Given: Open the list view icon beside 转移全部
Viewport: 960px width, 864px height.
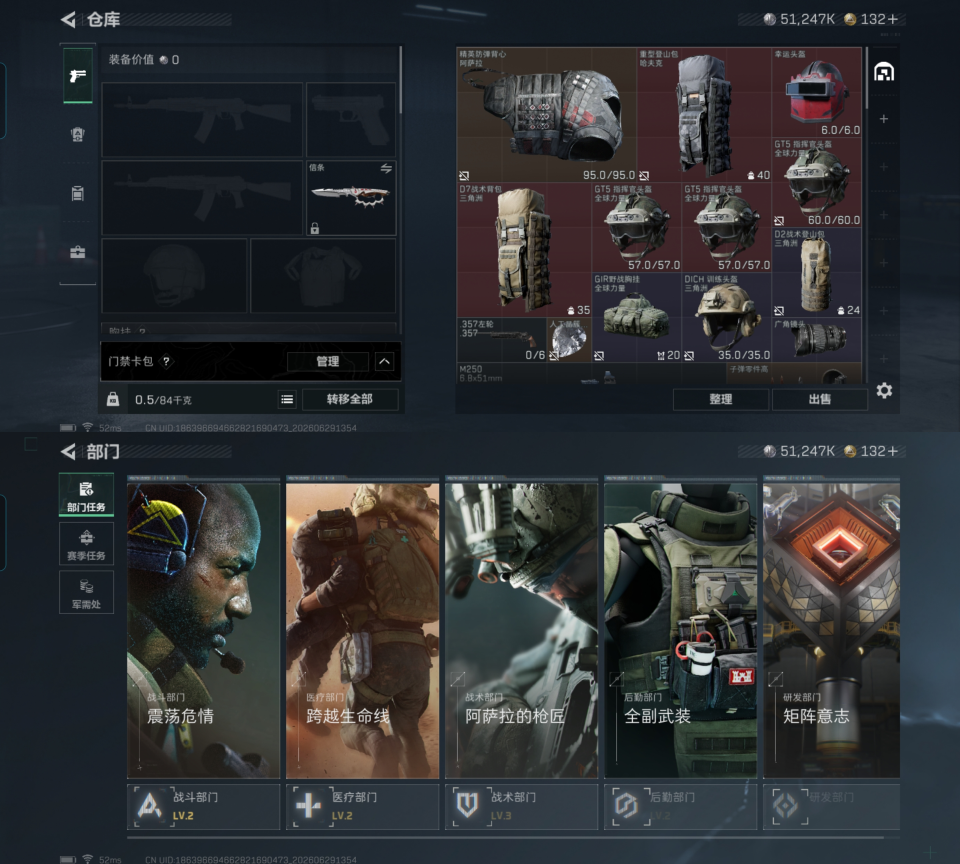Looking at the screenshot, I should coord(287,400).
